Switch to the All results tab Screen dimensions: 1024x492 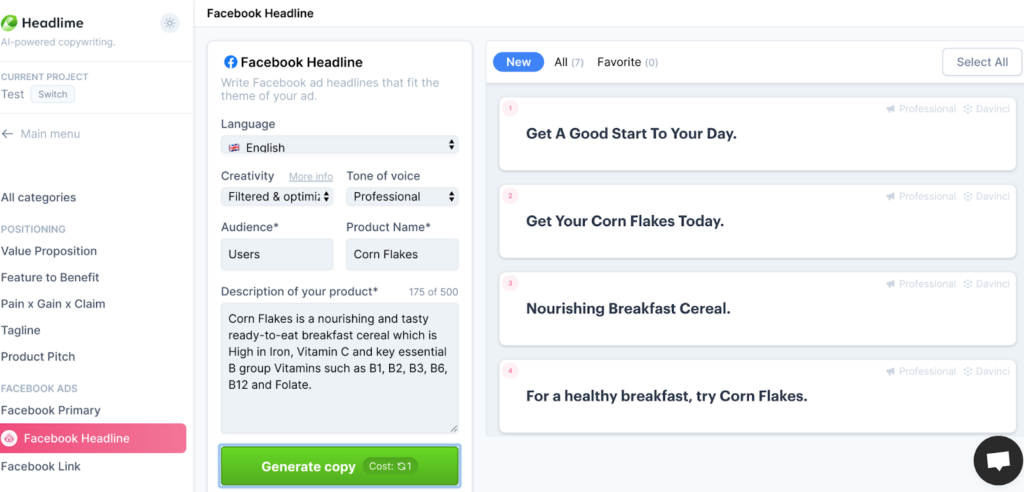tap(568, 62)
